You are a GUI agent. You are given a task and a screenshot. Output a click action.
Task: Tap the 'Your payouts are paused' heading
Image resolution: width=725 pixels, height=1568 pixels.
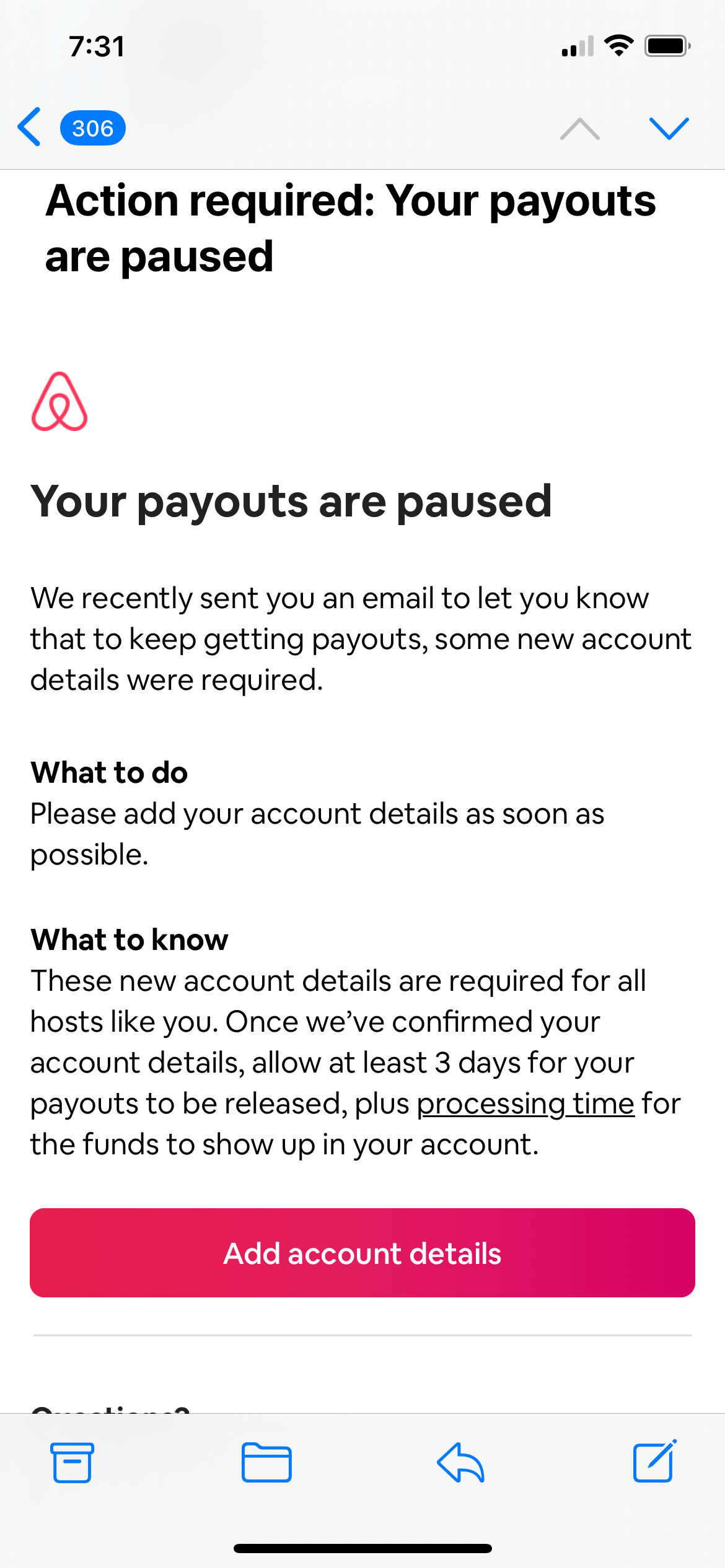point(291,501)
